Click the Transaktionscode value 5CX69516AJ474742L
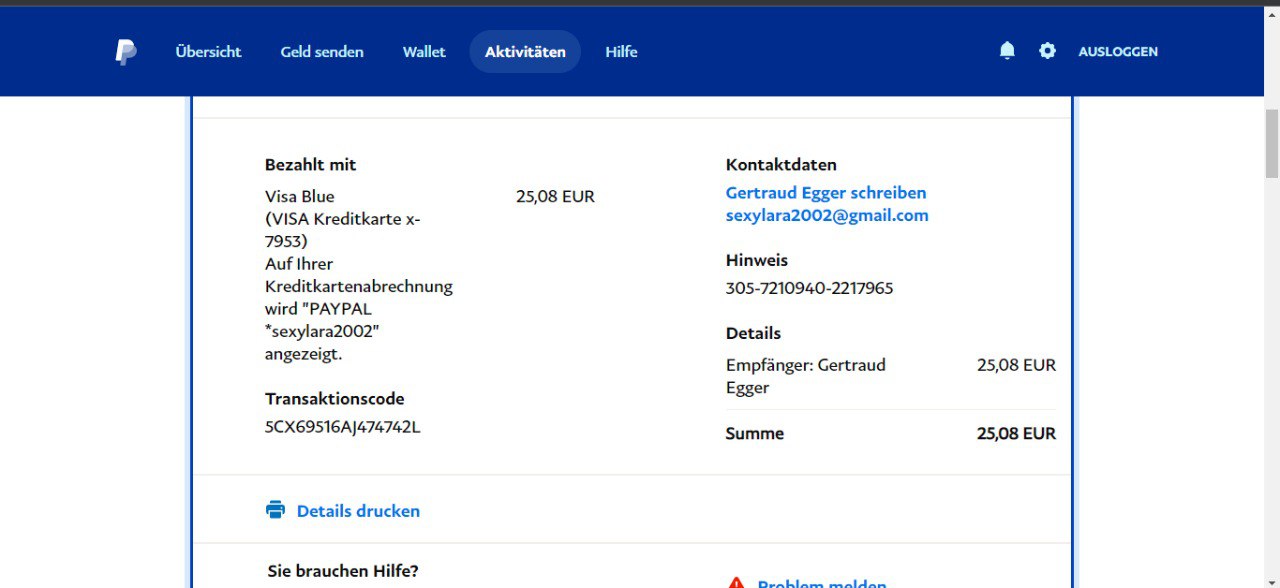 click(342, 427)
